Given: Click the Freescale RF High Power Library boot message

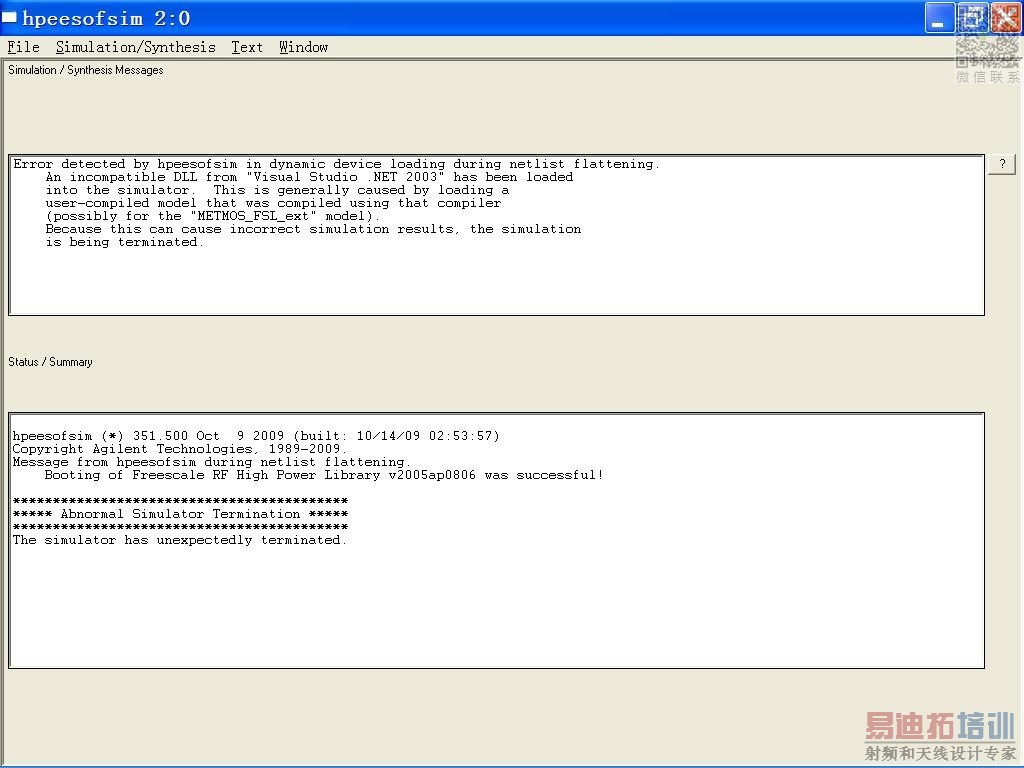Looking at the screenshot, I should coord(324,475).
